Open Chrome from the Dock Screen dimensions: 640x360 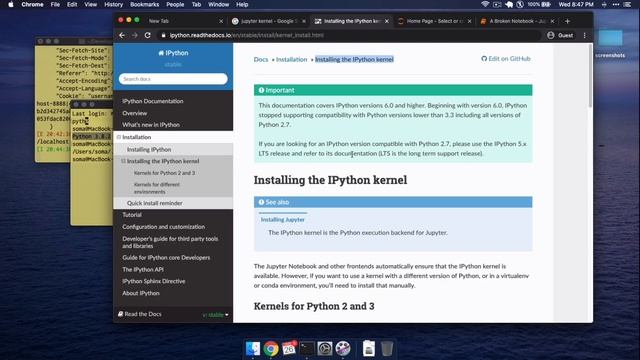point(271,349)
